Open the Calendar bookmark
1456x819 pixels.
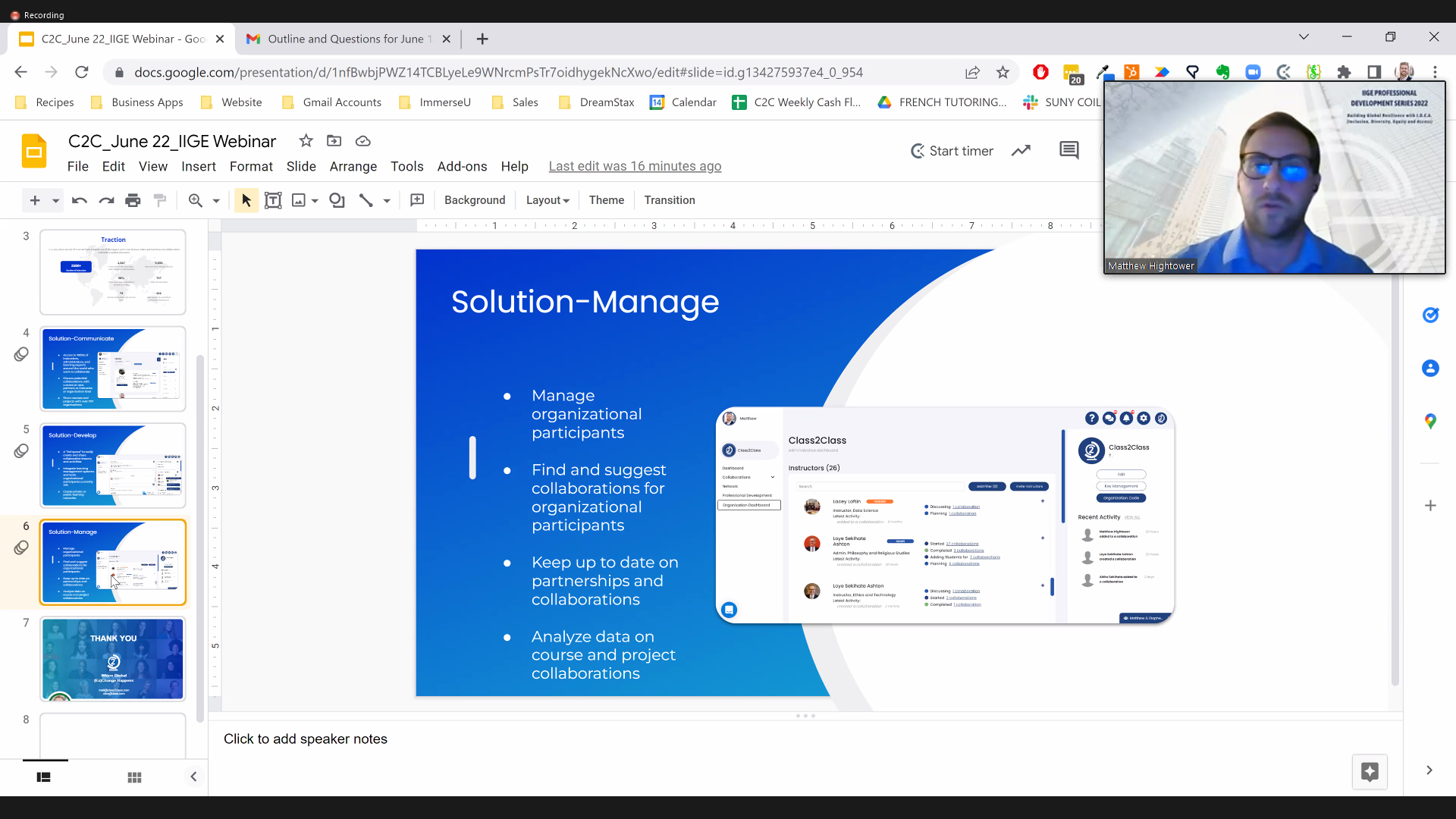coord(683,102)
